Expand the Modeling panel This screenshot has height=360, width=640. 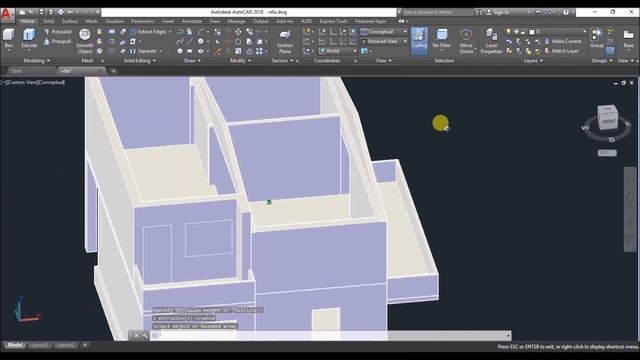(36, 60)
